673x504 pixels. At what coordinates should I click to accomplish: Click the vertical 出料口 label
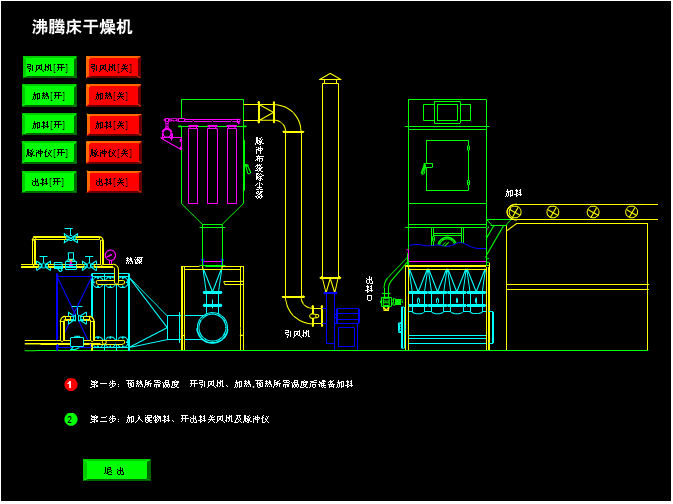(x=369, y=288)
